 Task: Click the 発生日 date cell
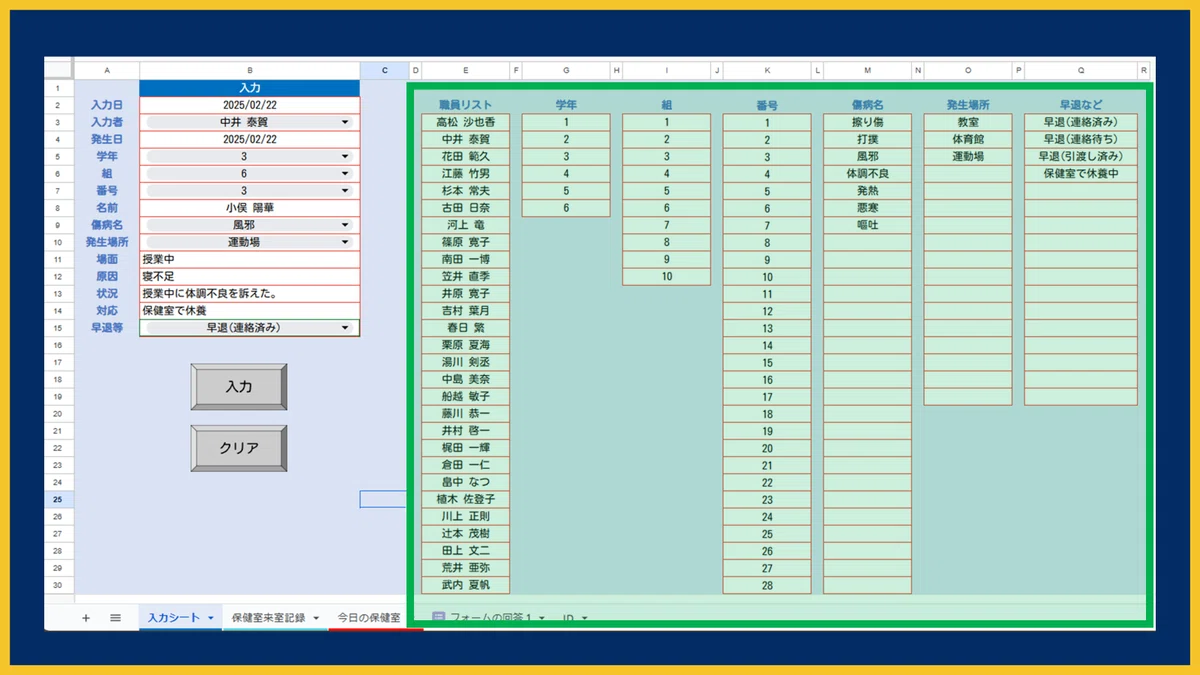(249, 139)
